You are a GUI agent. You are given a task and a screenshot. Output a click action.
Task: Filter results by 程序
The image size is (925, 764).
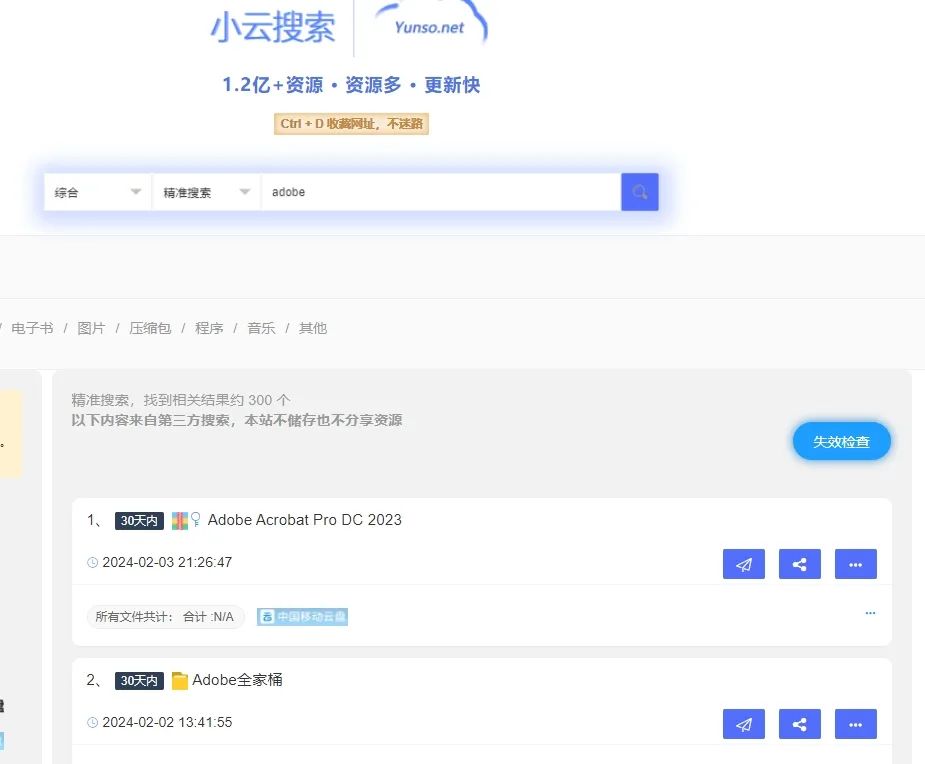pyautogui.click(x=209, y=328)
